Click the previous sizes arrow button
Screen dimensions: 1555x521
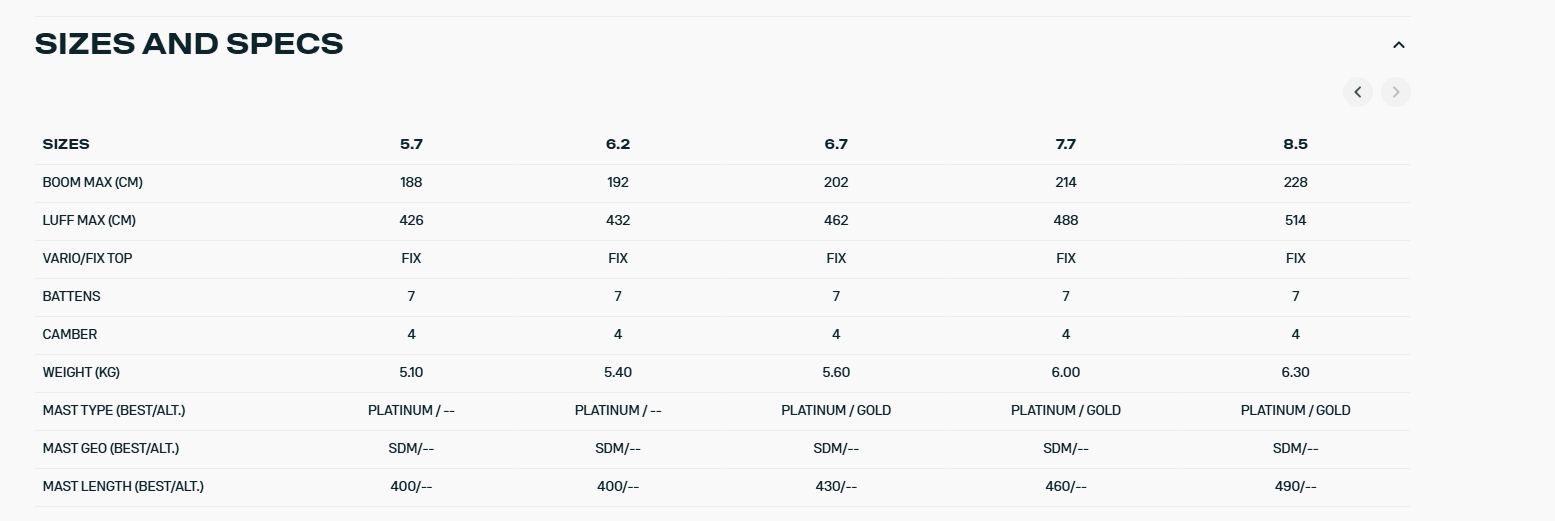coord(1357,92)
